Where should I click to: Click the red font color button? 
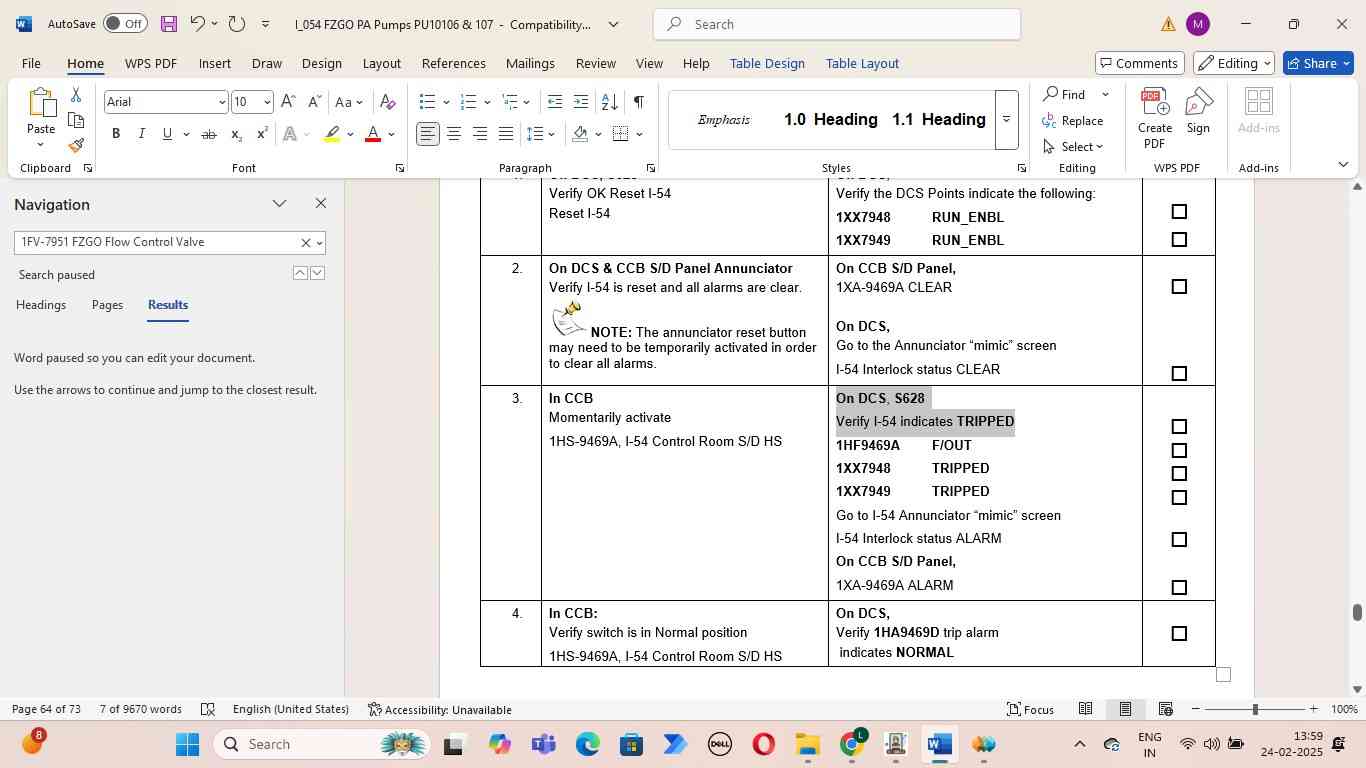pyautogui.click(x=373, y=134)
